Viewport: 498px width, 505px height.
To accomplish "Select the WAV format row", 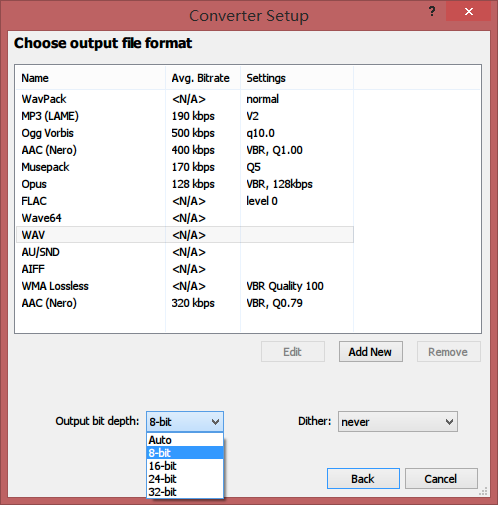I will pos(185,235).
